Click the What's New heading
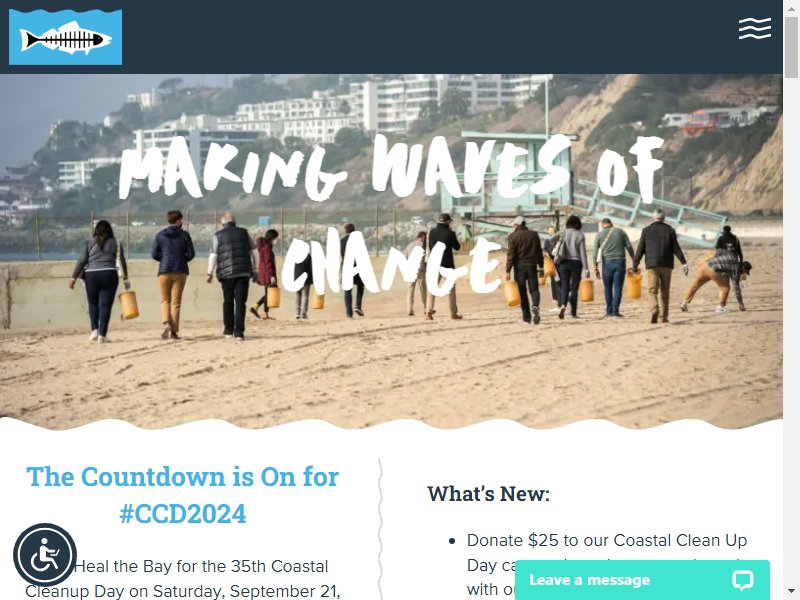 coord(489,494)
